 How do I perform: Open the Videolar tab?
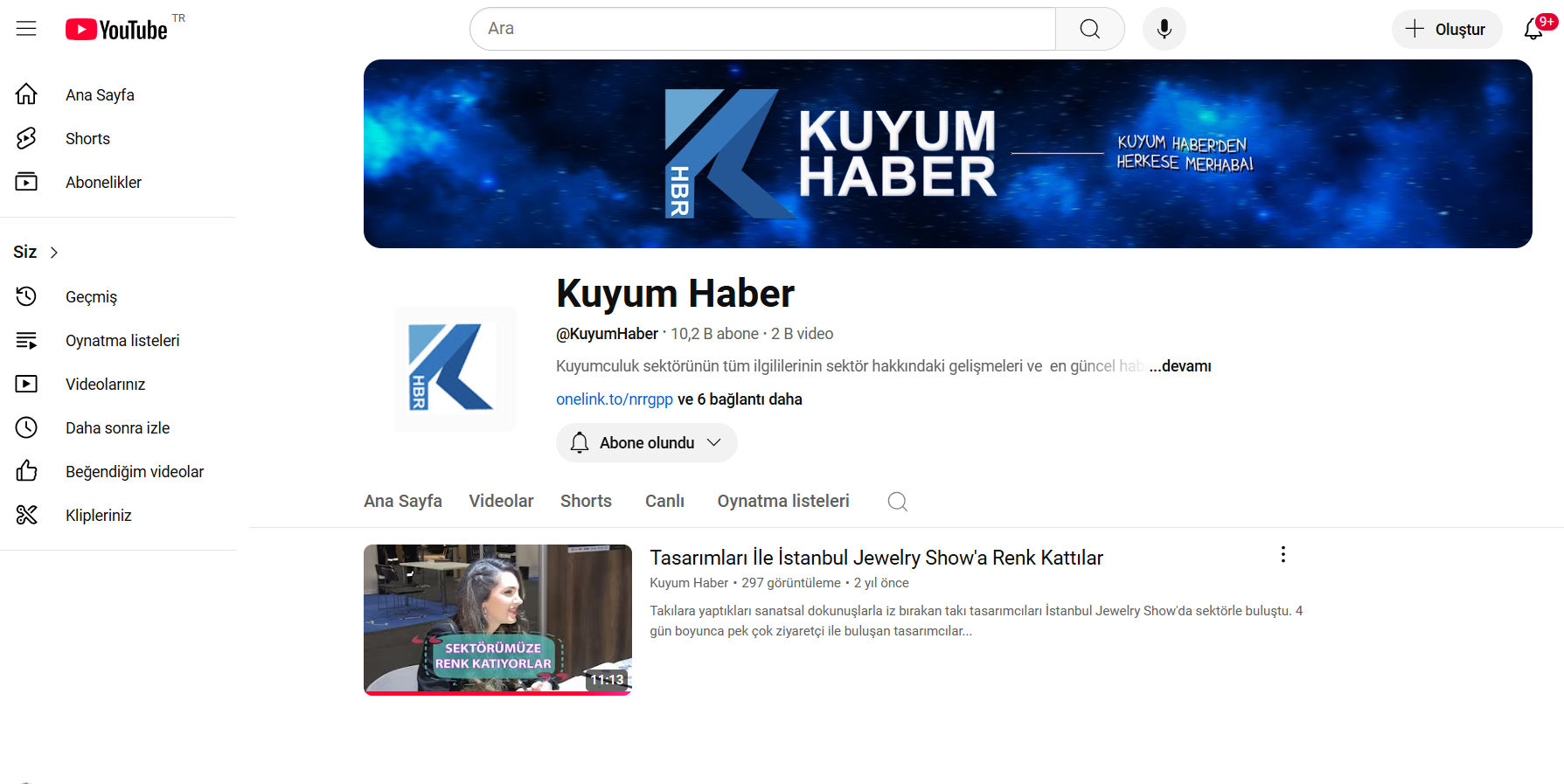tap(501, 501)
